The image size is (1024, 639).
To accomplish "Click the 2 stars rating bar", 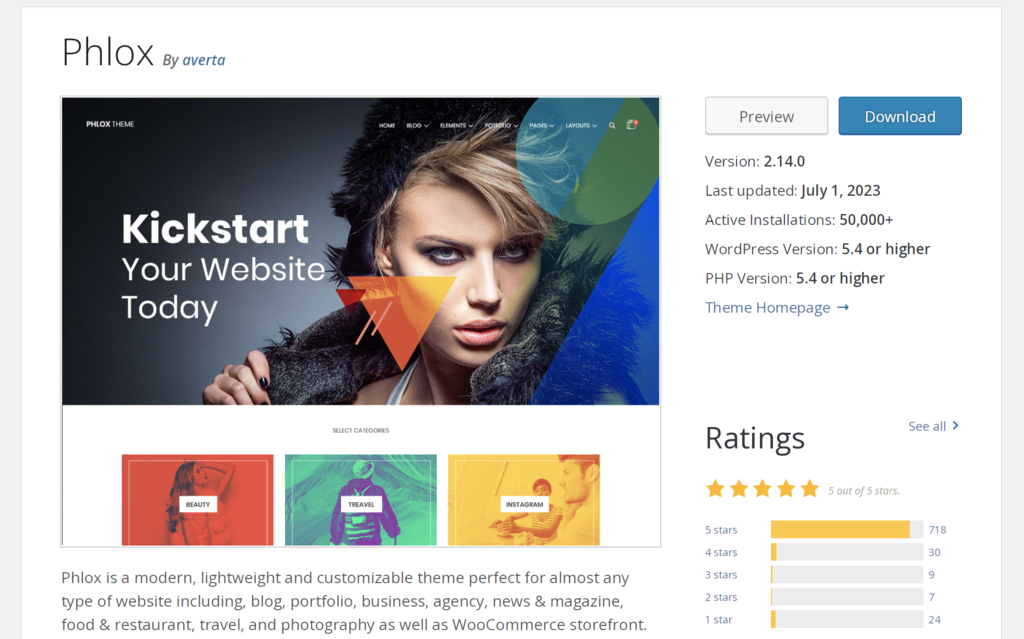I will tap(846, 597).
